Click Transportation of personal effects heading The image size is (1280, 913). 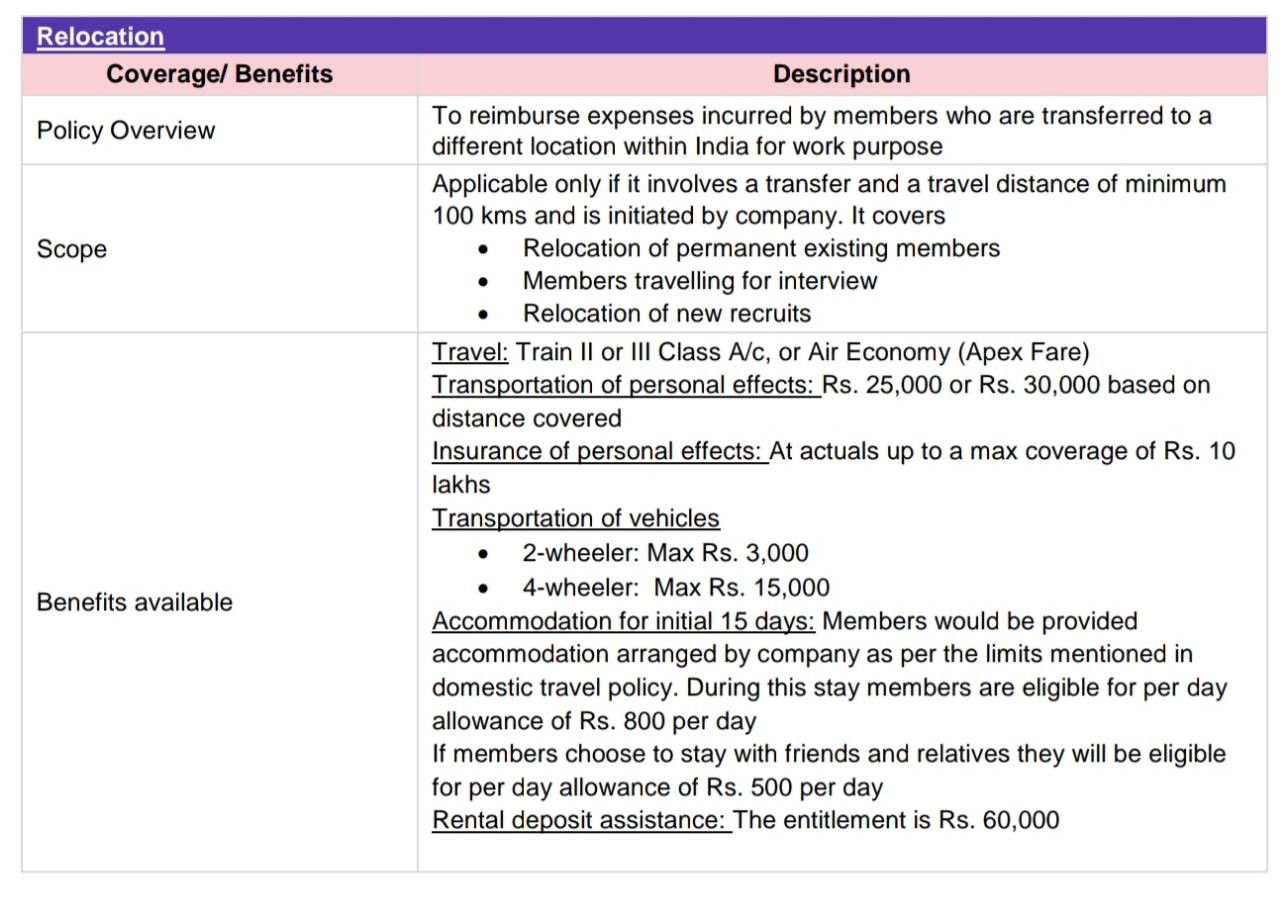[x=626, y=385]
